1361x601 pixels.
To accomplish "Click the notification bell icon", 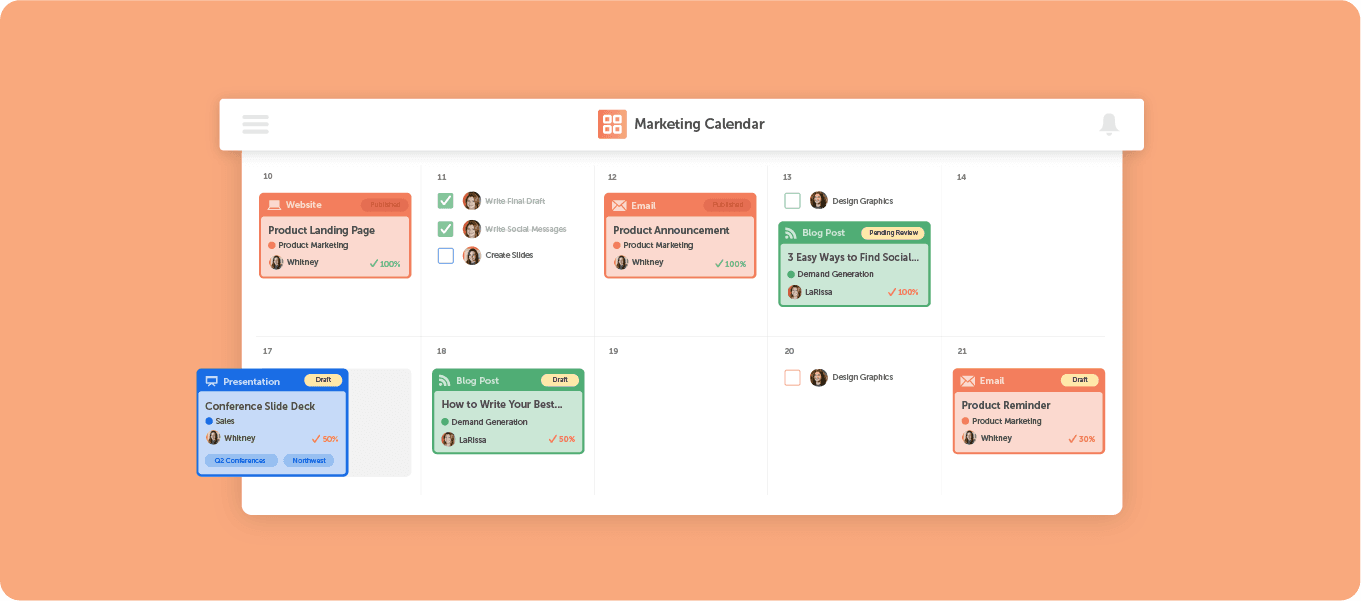I will 1108,124.
